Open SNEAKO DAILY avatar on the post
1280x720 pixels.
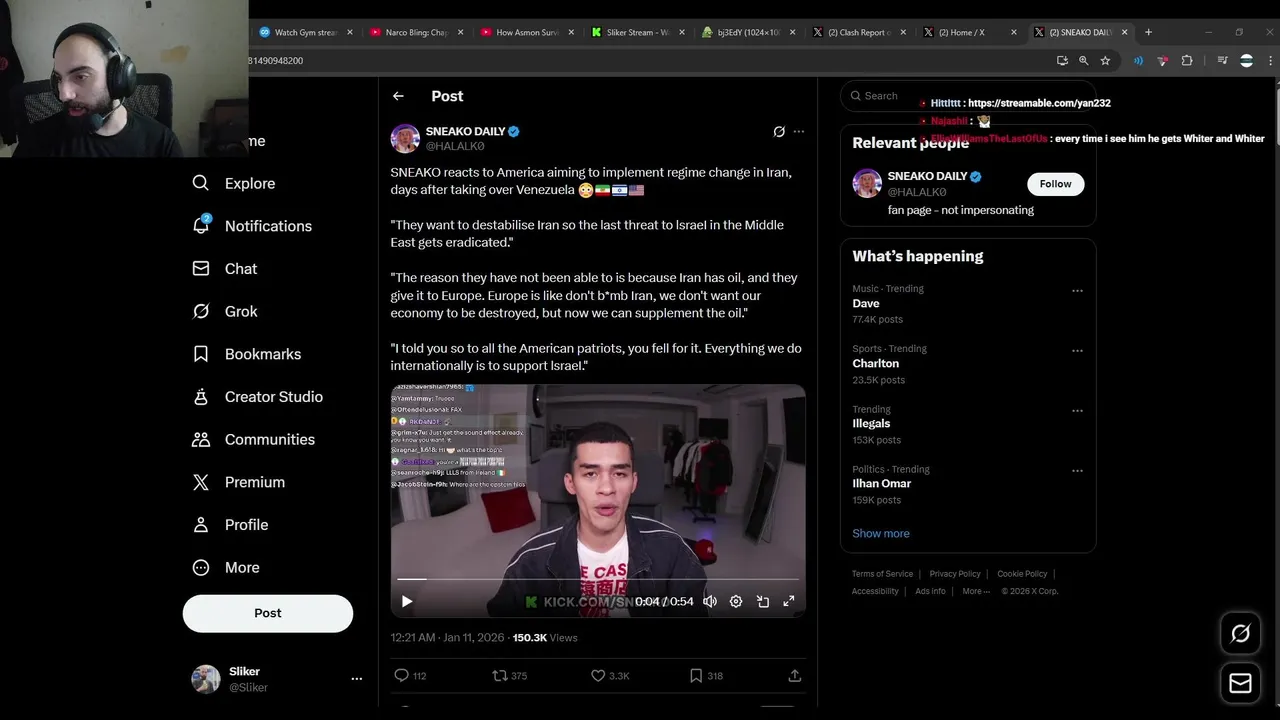pos(405,138)
